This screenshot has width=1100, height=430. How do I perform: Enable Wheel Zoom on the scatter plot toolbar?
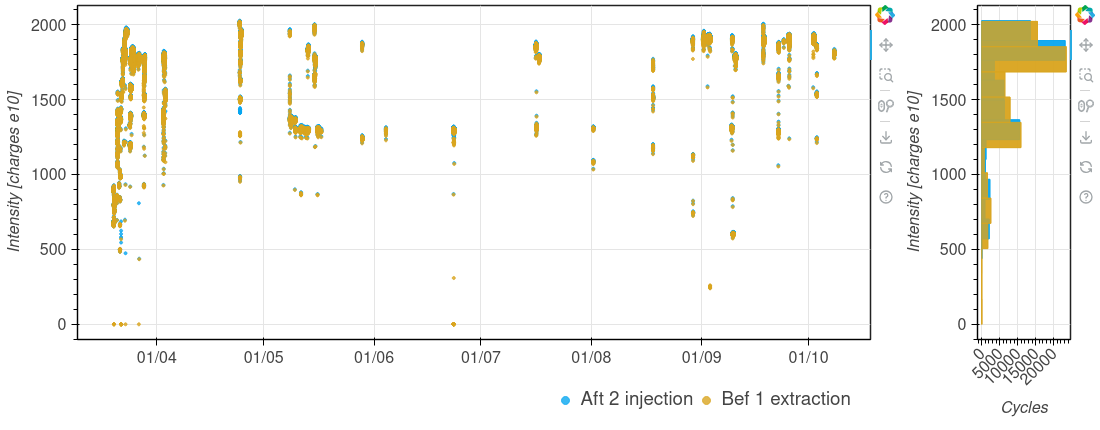(885, 106)
